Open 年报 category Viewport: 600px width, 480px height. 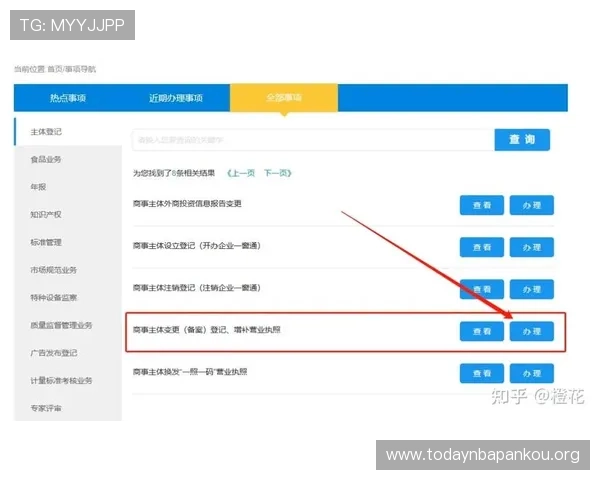(x=38, y=187)
